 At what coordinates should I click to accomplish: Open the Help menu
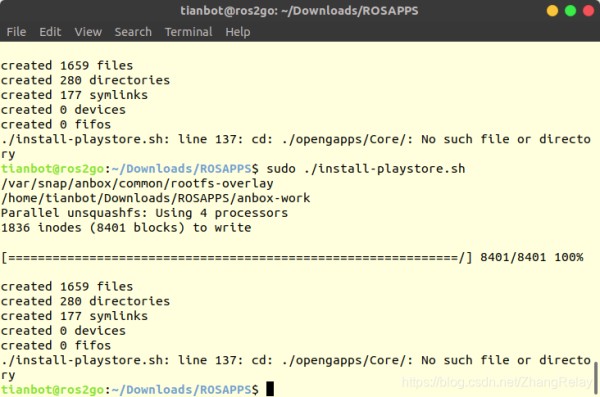point(238,32)
